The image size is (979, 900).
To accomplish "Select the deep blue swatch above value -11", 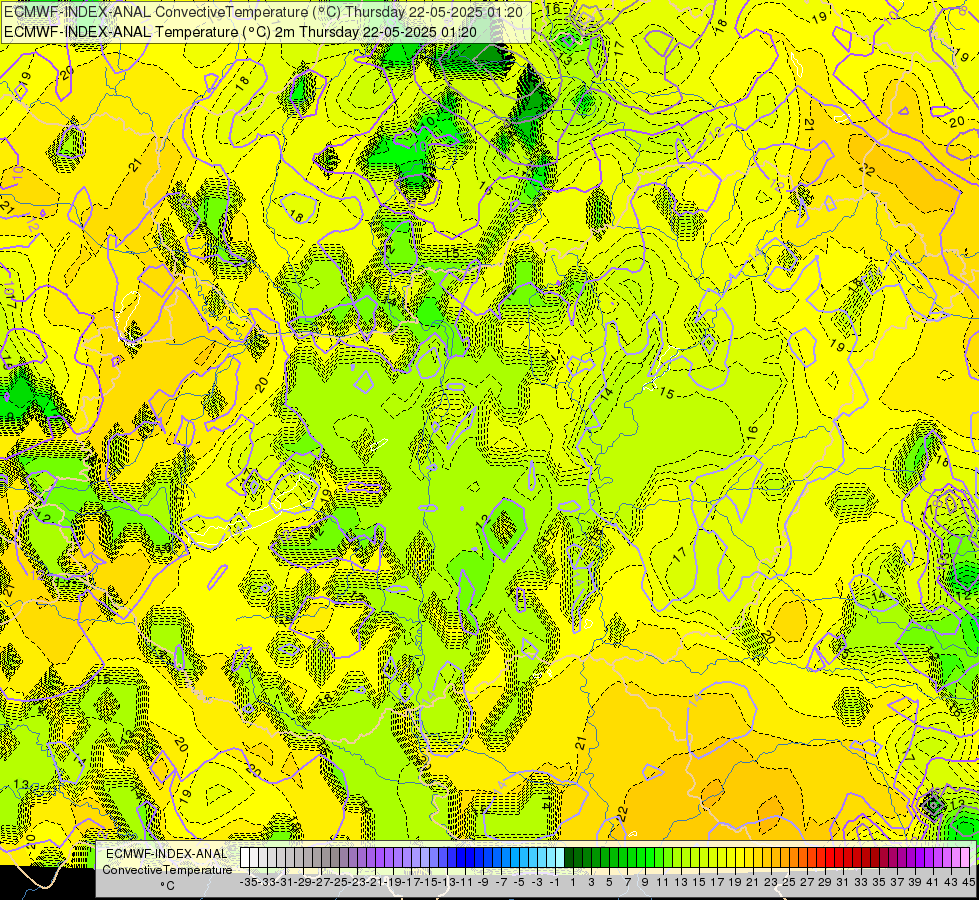I will [461, 857].
